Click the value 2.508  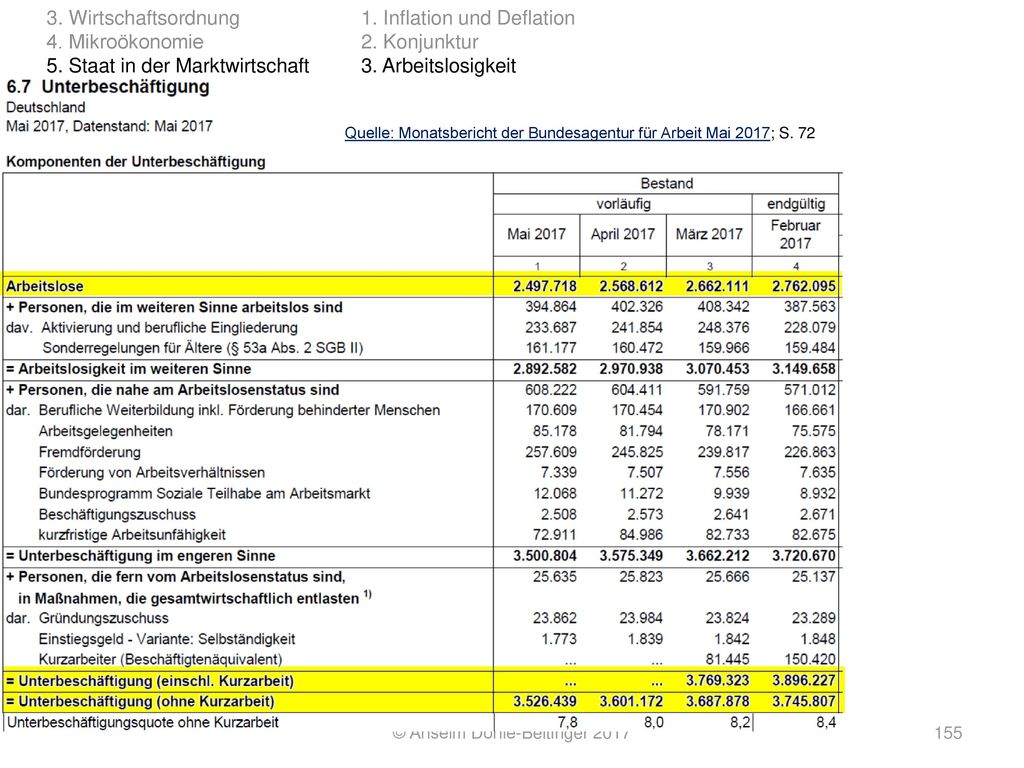[x=558, y=514]
